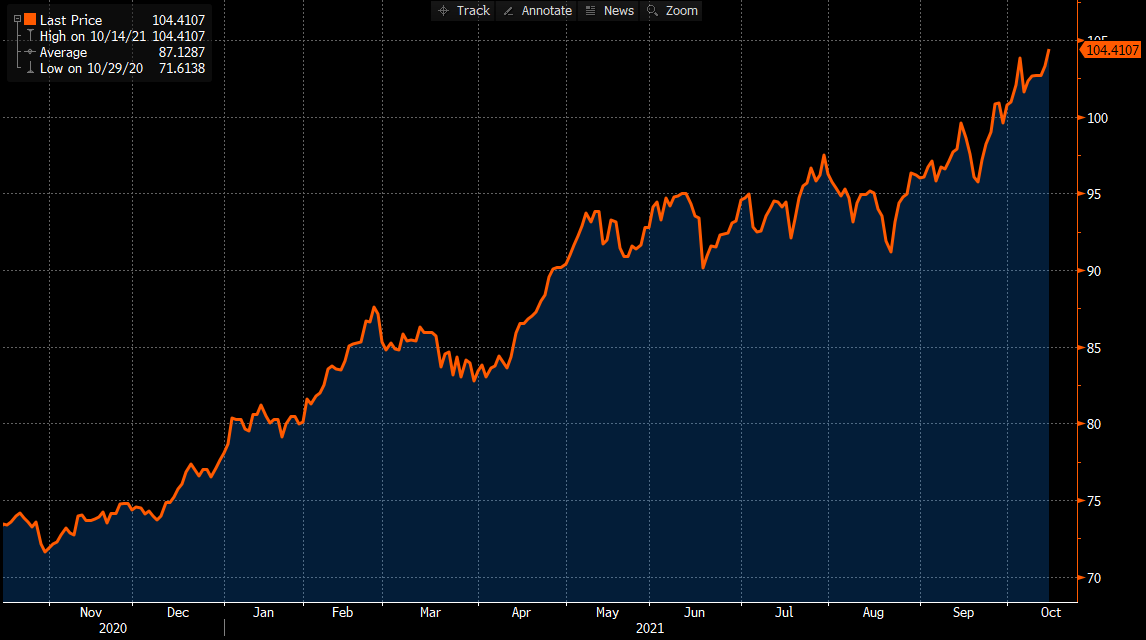Select the Average legend row
This screenshot has width=1146, height=640.
click(x=63, y=52)
